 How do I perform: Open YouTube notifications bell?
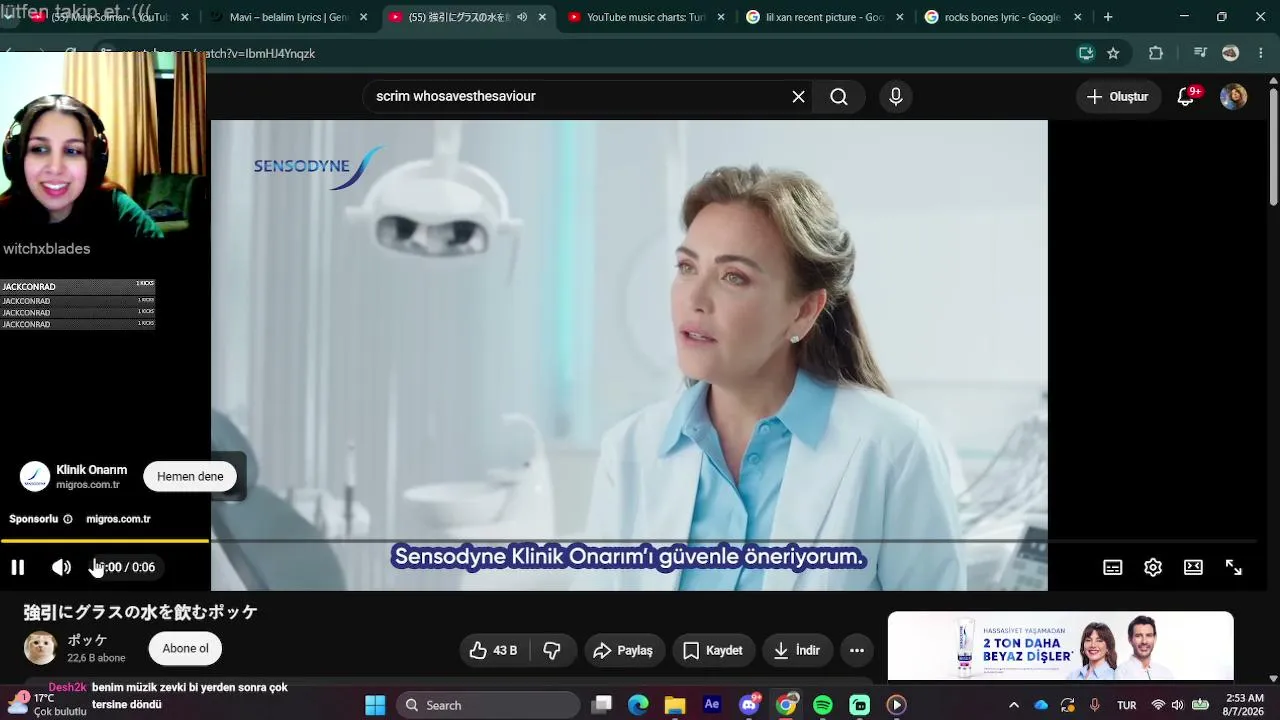[x=1186, y=96]
